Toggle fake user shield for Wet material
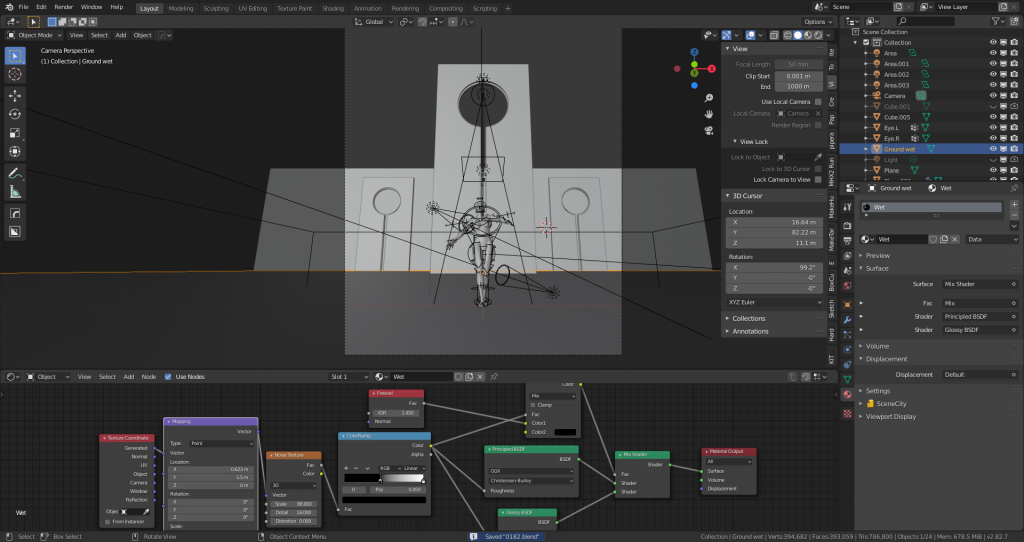The width and height of the screenshot is (1024, 542). 933,239
